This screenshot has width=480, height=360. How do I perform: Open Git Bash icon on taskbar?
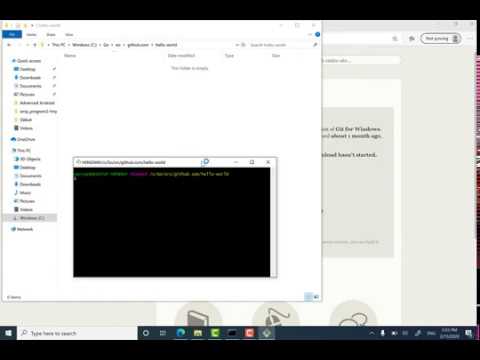266,333
